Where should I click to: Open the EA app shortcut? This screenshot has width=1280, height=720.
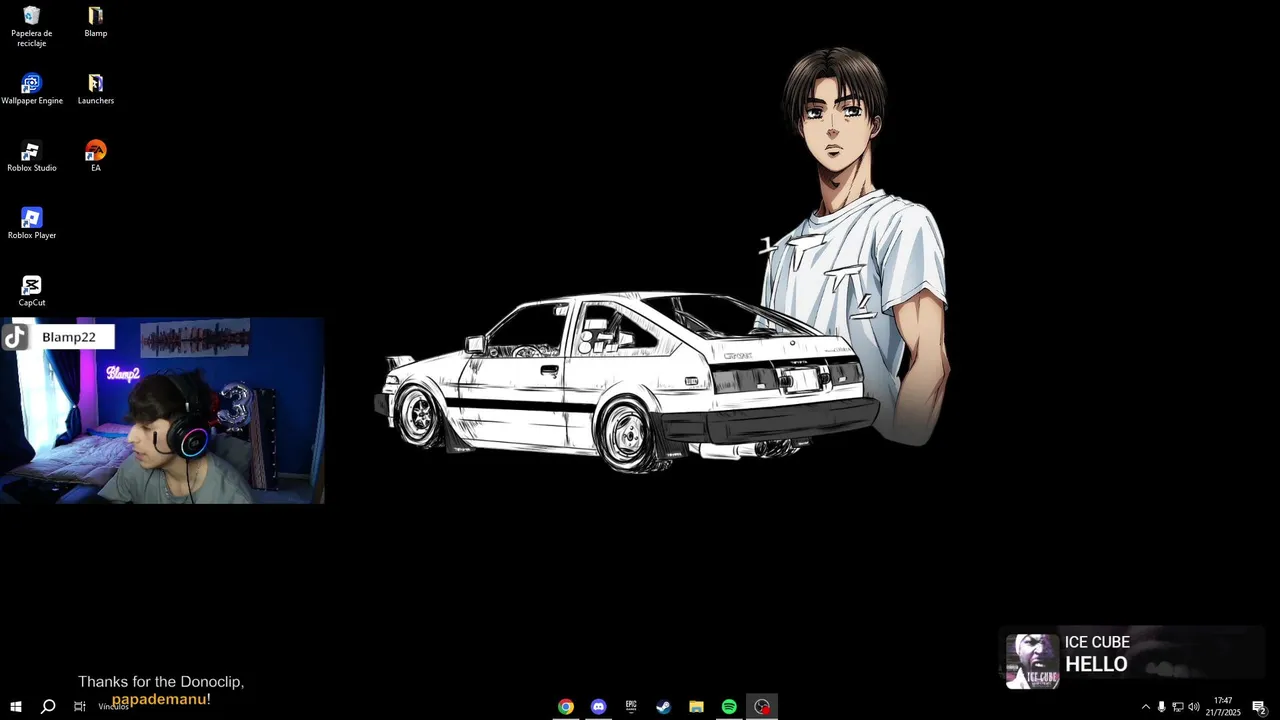95,156
